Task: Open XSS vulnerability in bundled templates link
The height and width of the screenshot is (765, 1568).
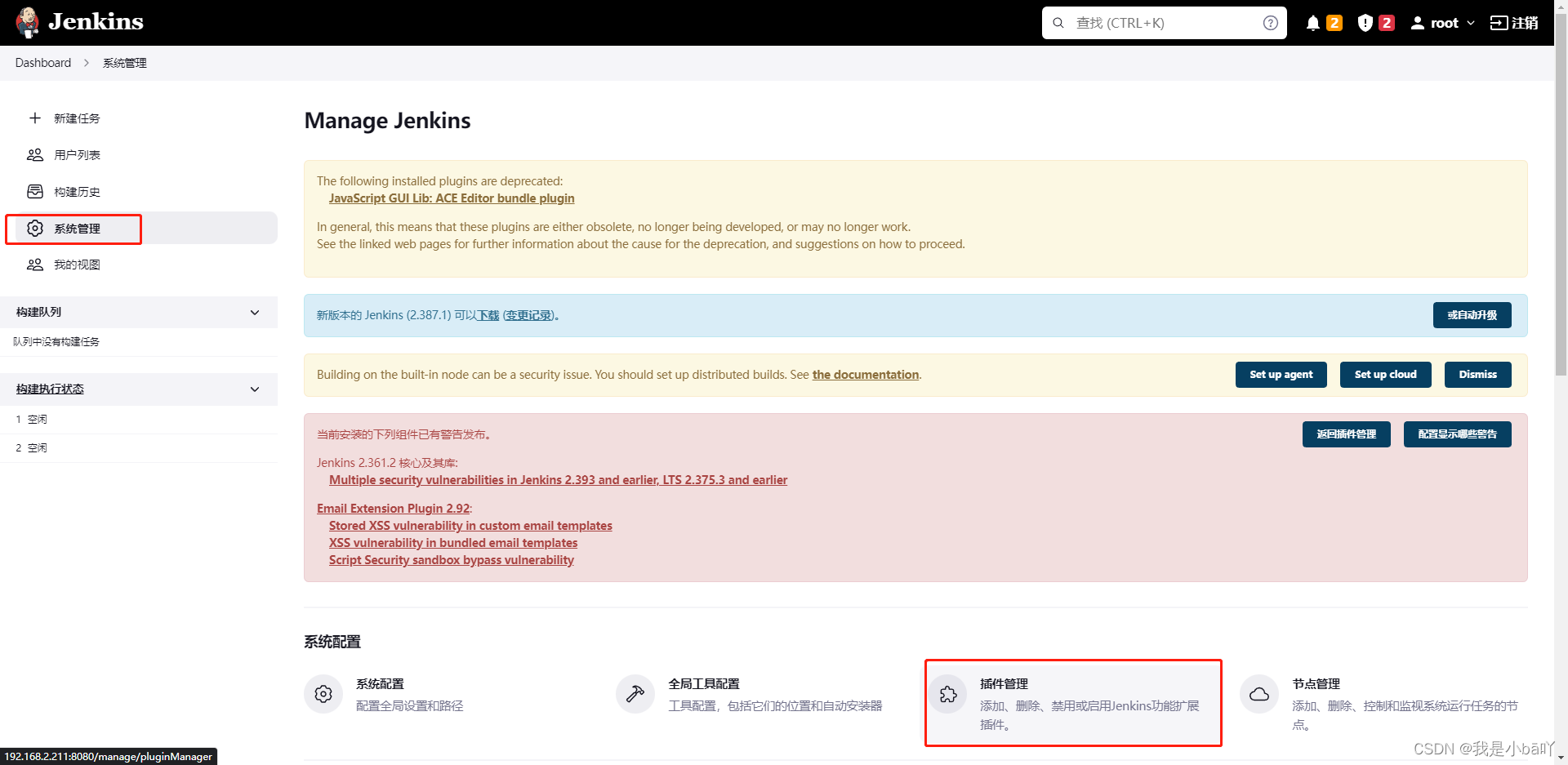Action: (x=453, y=543)
